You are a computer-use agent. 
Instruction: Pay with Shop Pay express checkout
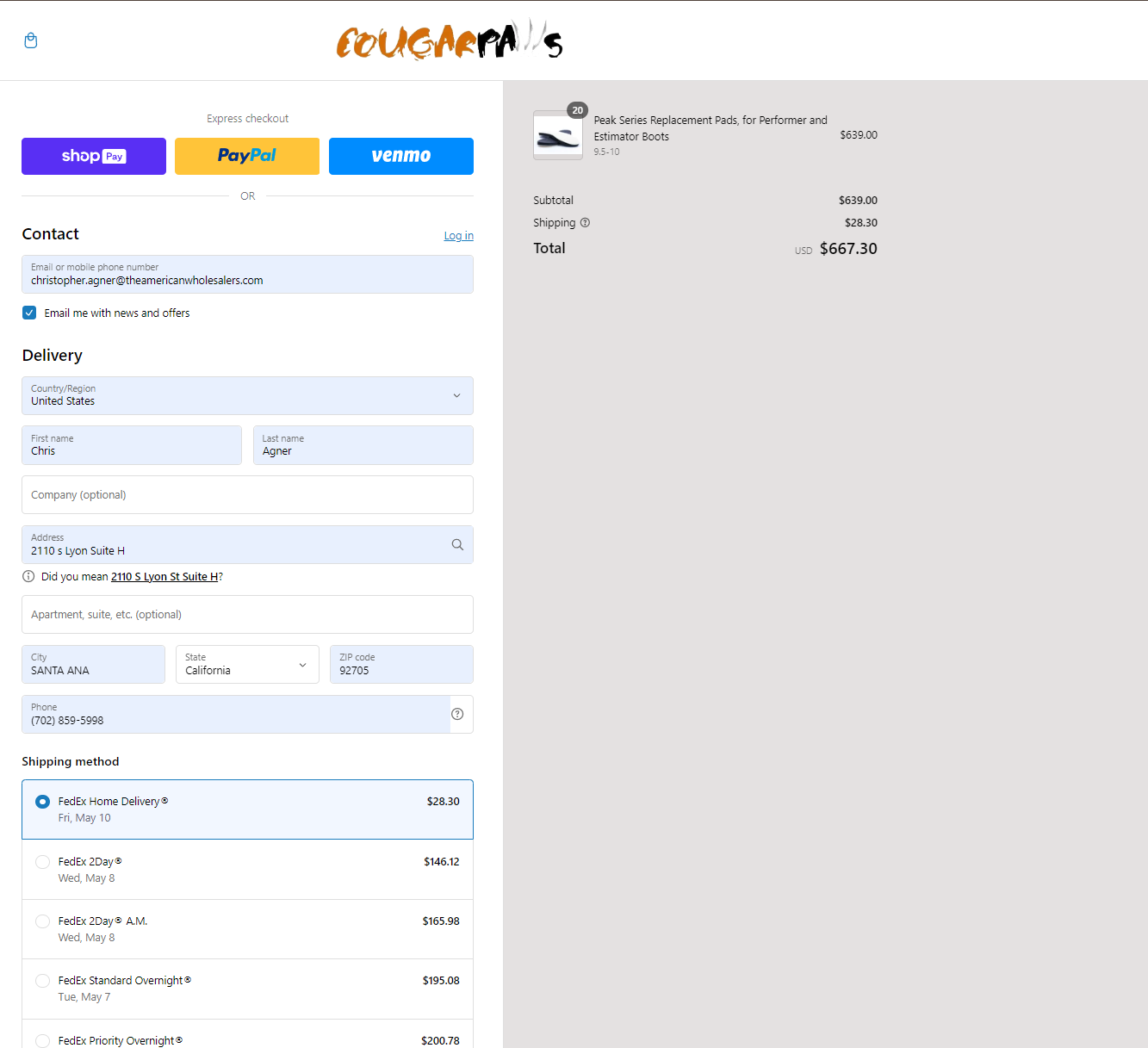94,156
